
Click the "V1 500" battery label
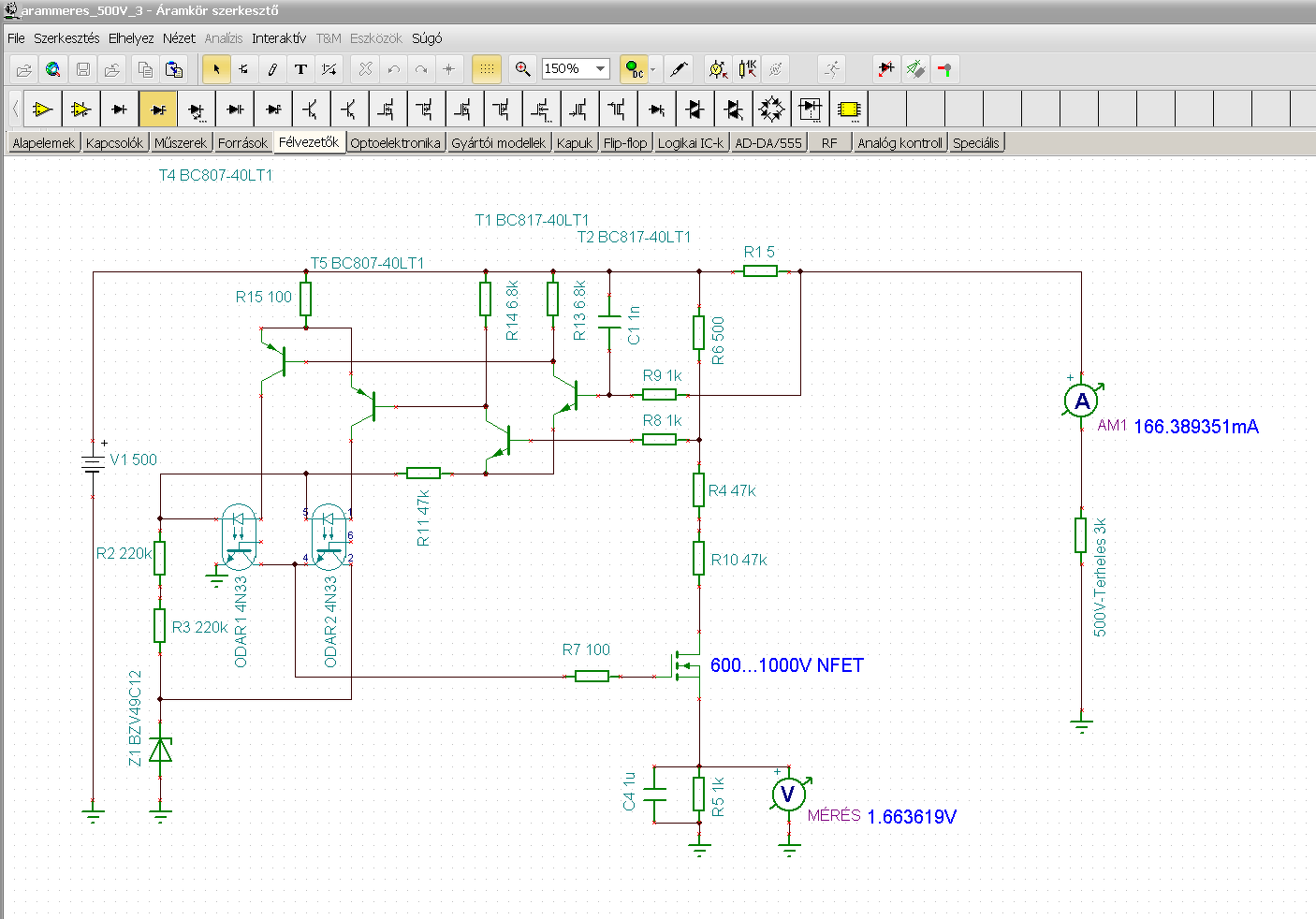134,459
